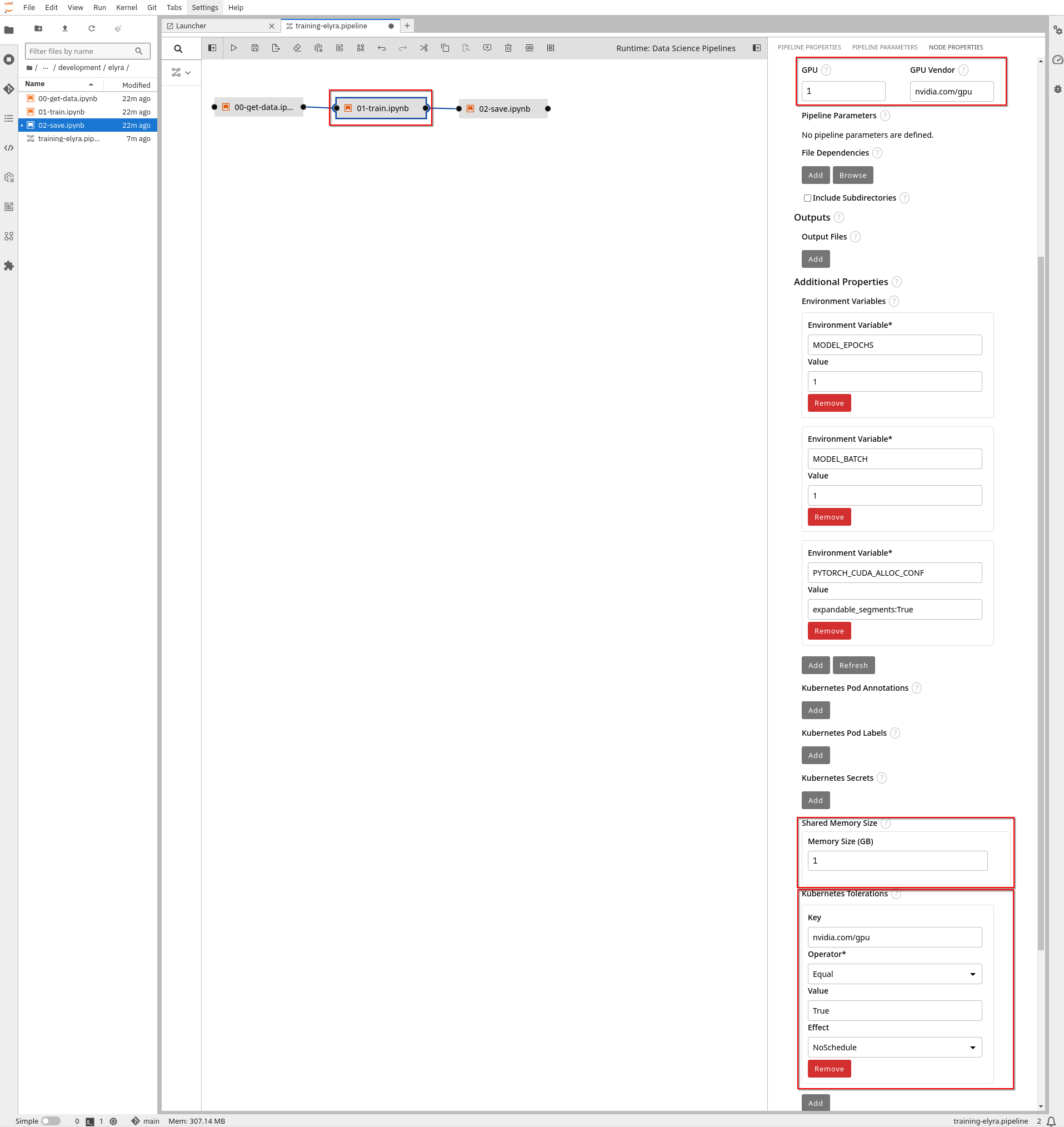Redo the pipeline change
This screenshot has height=1127, width=1064.
pos(403,48)
